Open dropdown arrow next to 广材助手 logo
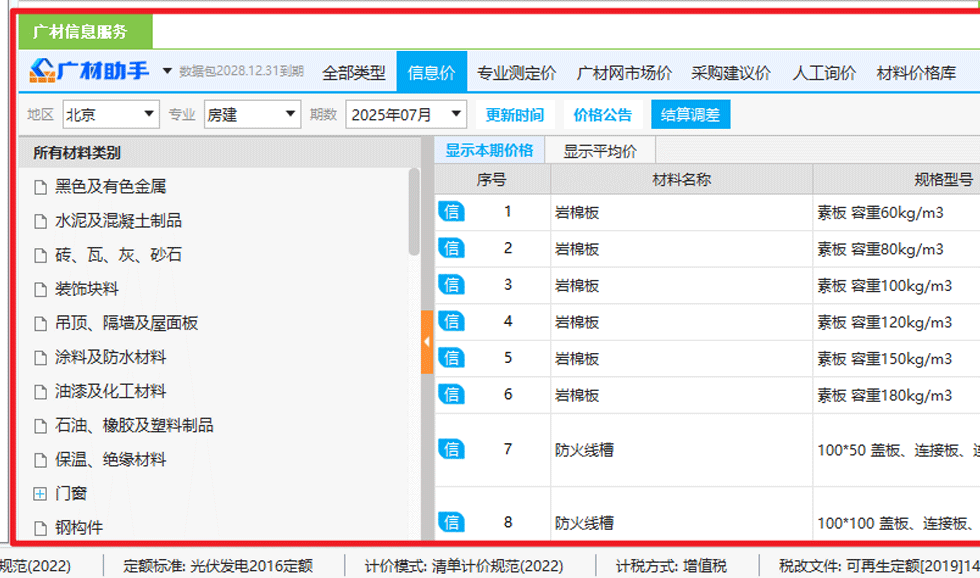 tap(167, 72)
